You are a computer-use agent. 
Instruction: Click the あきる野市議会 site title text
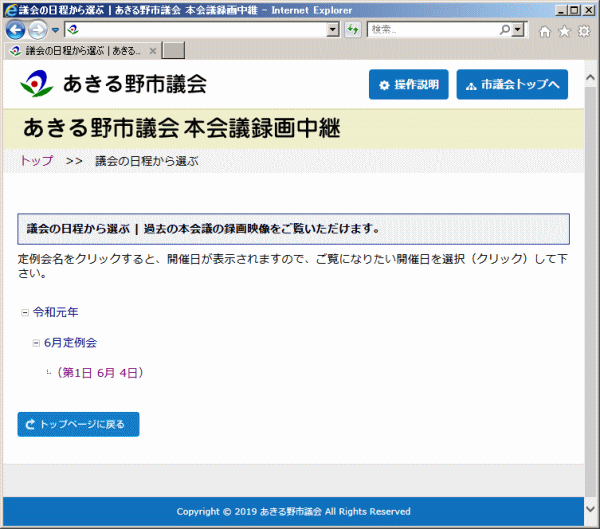click(135, 84)
